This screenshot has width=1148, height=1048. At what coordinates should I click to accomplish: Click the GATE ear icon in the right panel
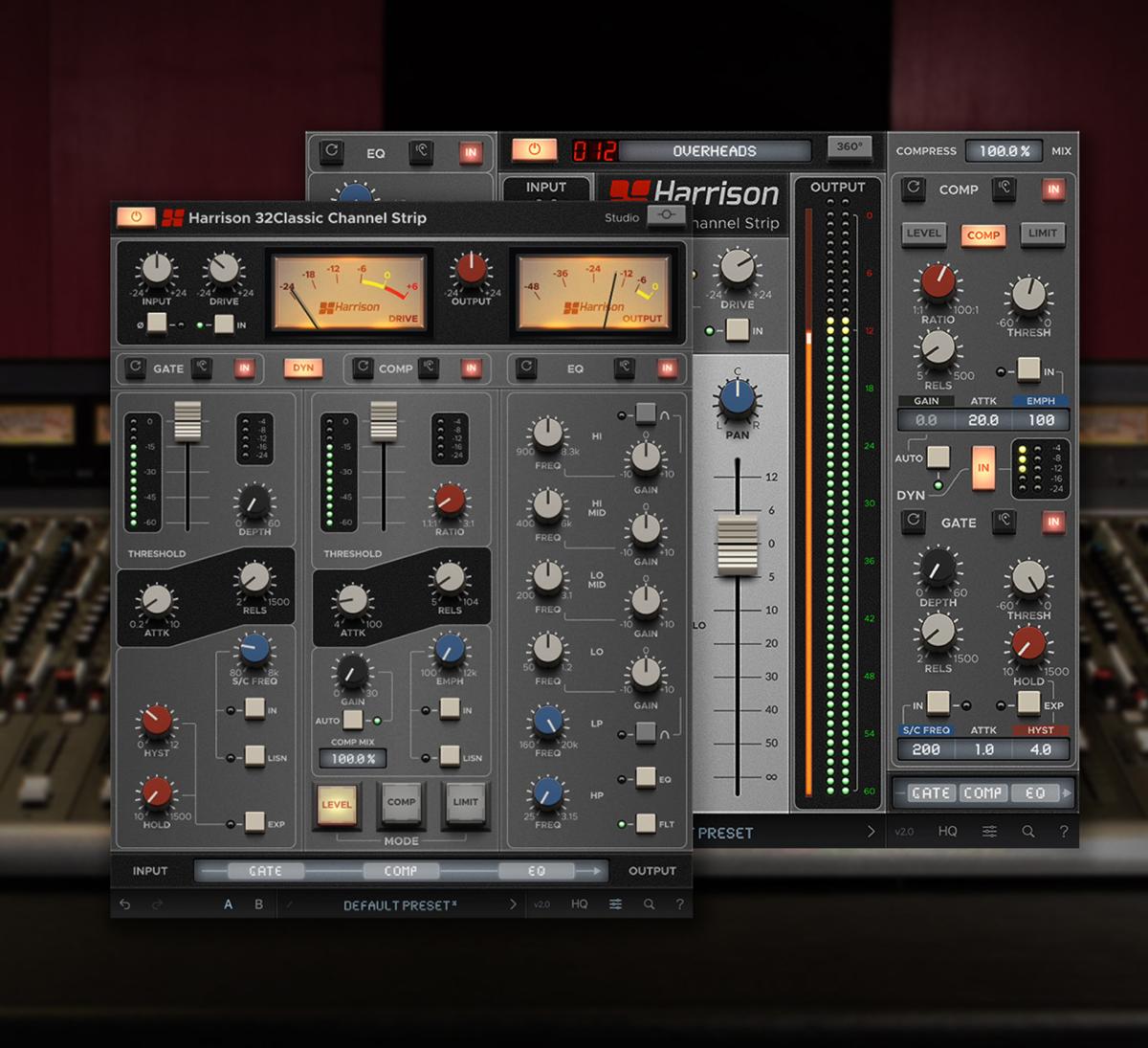[1004, 521]
